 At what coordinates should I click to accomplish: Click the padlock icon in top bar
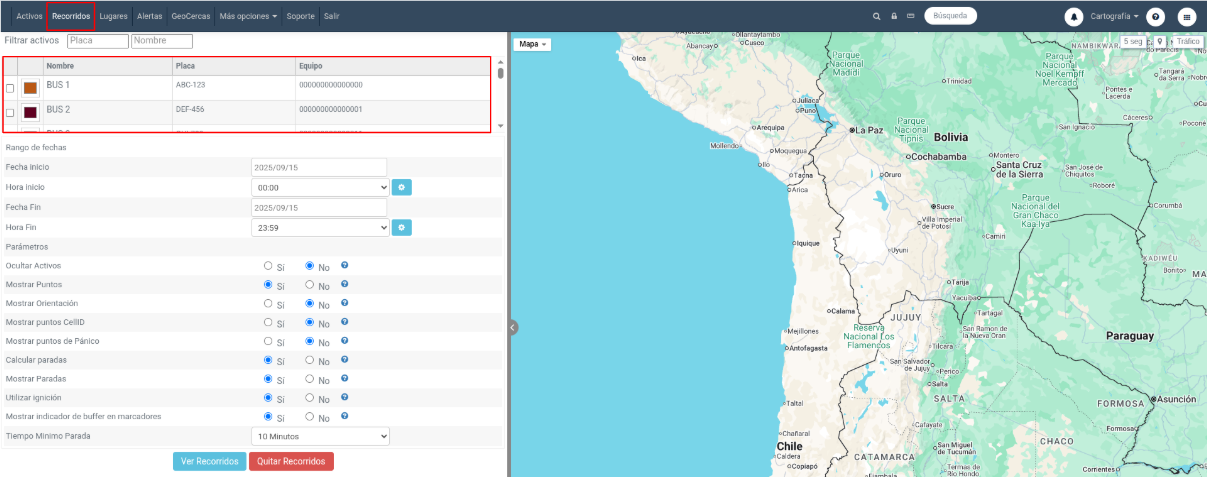point(894,16)
